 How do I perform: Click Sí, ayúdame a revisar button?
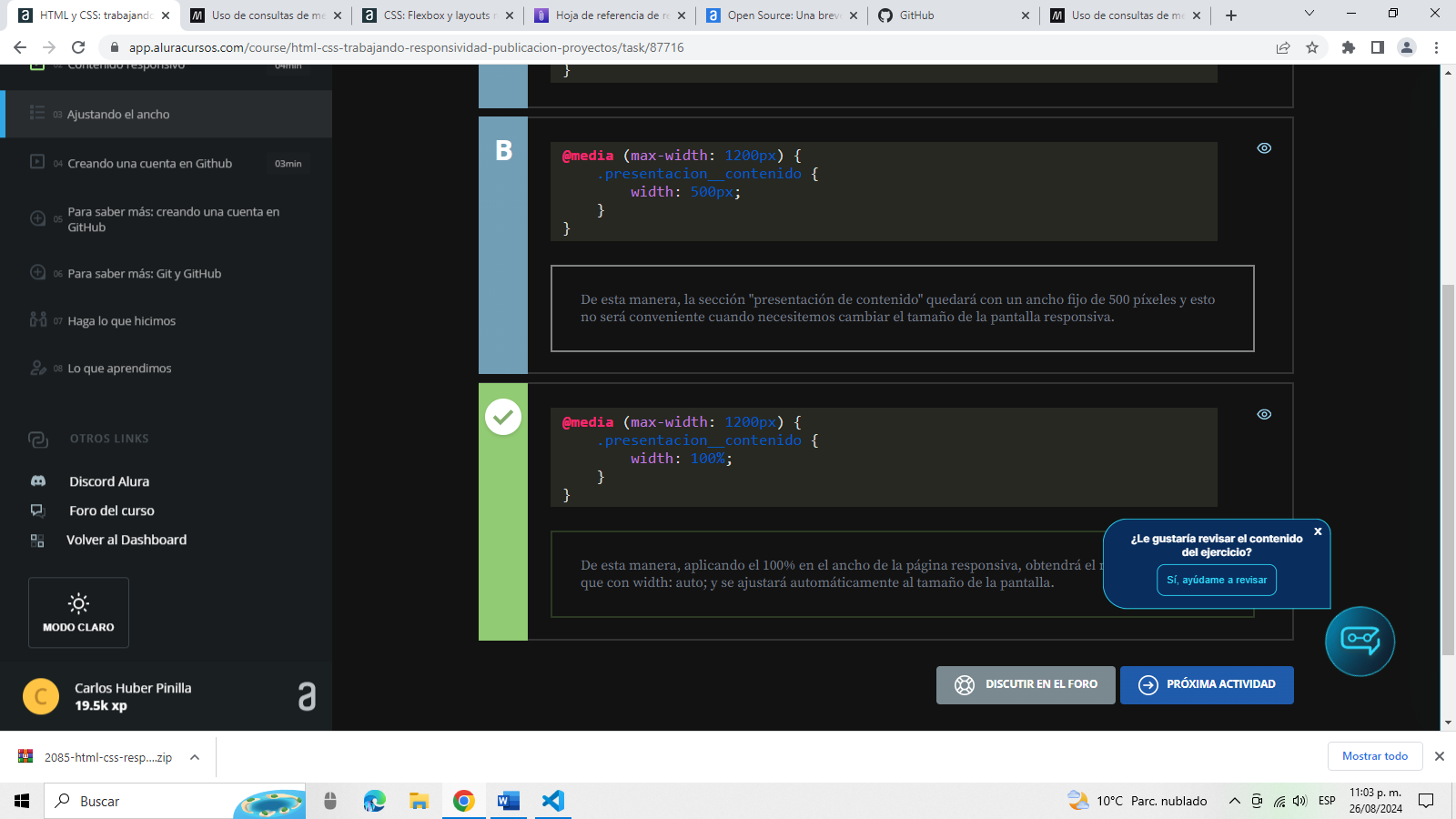pyautogui.click(x=1217, y=580)
